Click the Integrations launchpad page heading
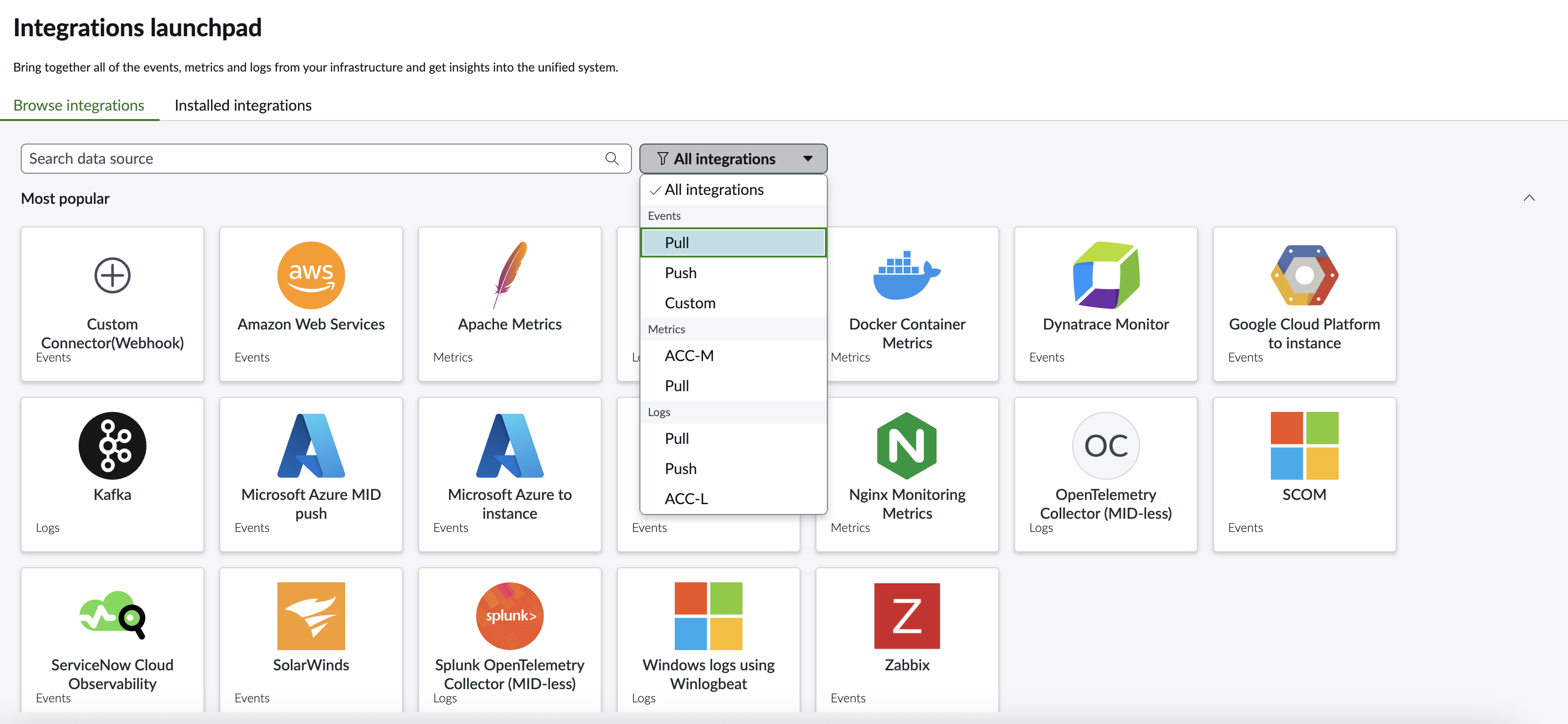1568x724 pixels. pos(137,28)
